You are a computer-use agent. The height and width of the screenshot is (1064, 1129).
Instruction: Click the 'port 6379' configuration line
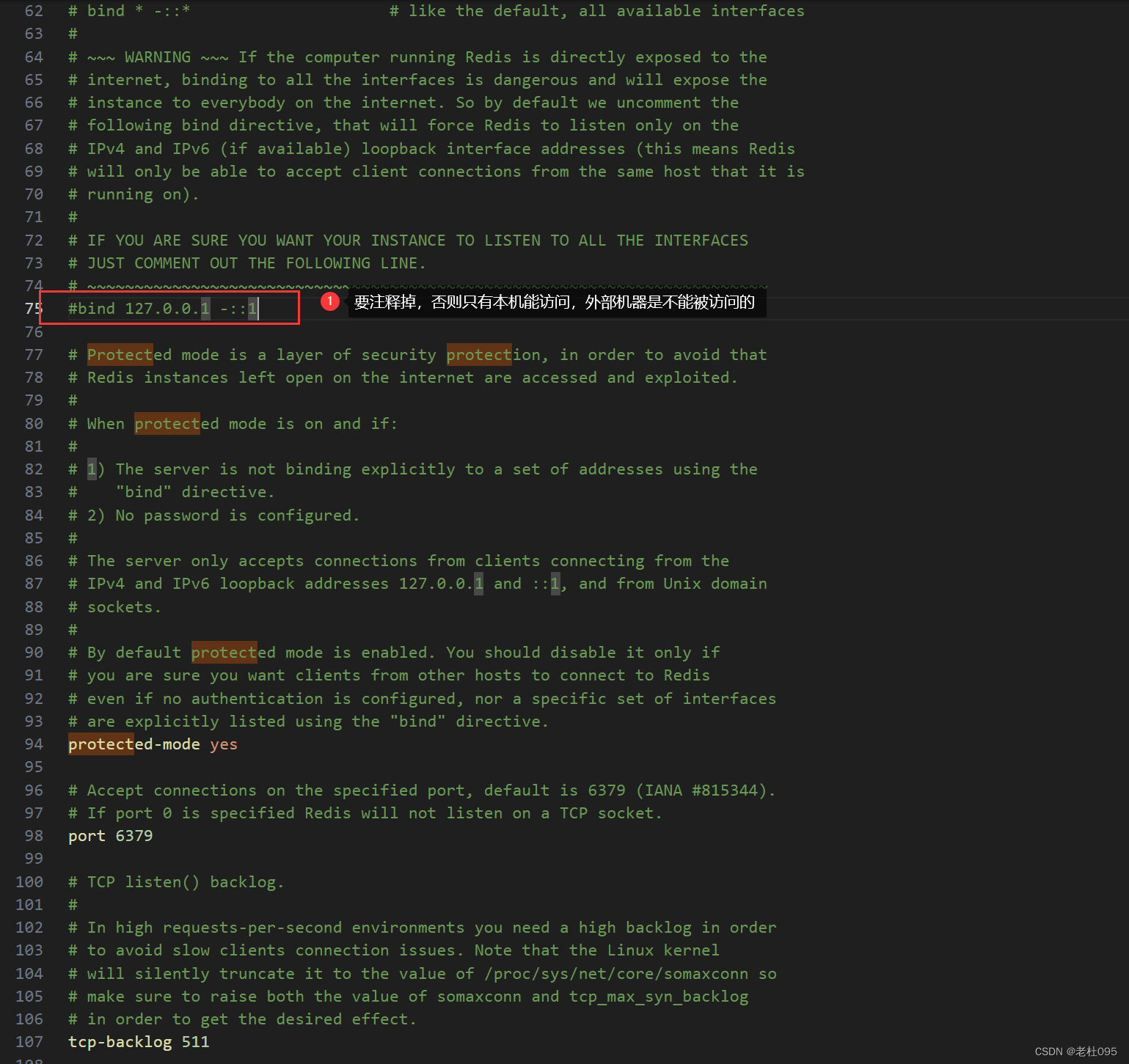tap(110, 836)
